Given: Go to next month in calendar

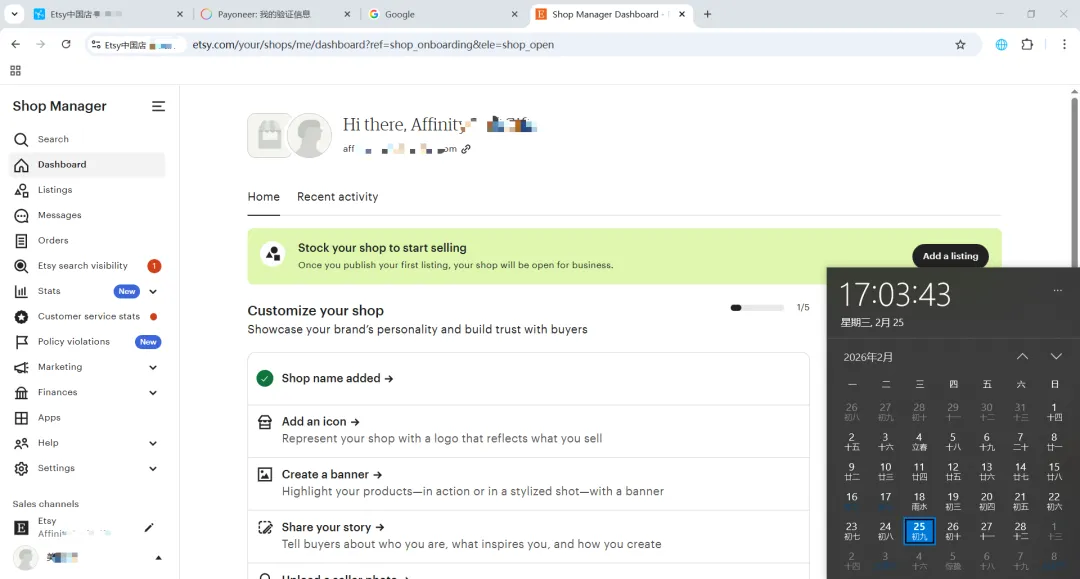Looking at the screenshot, I should (1056, 357).
